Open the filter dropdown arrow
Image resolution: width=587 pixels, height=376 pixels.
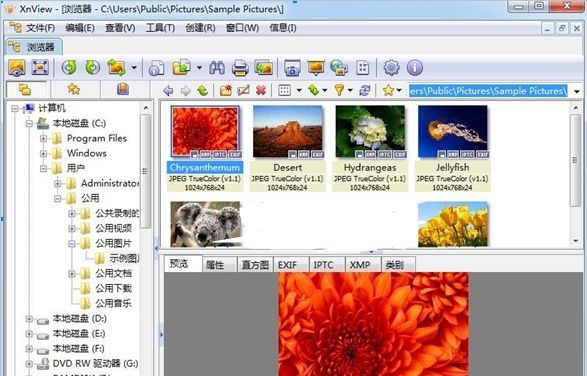[x=350, y=90]
